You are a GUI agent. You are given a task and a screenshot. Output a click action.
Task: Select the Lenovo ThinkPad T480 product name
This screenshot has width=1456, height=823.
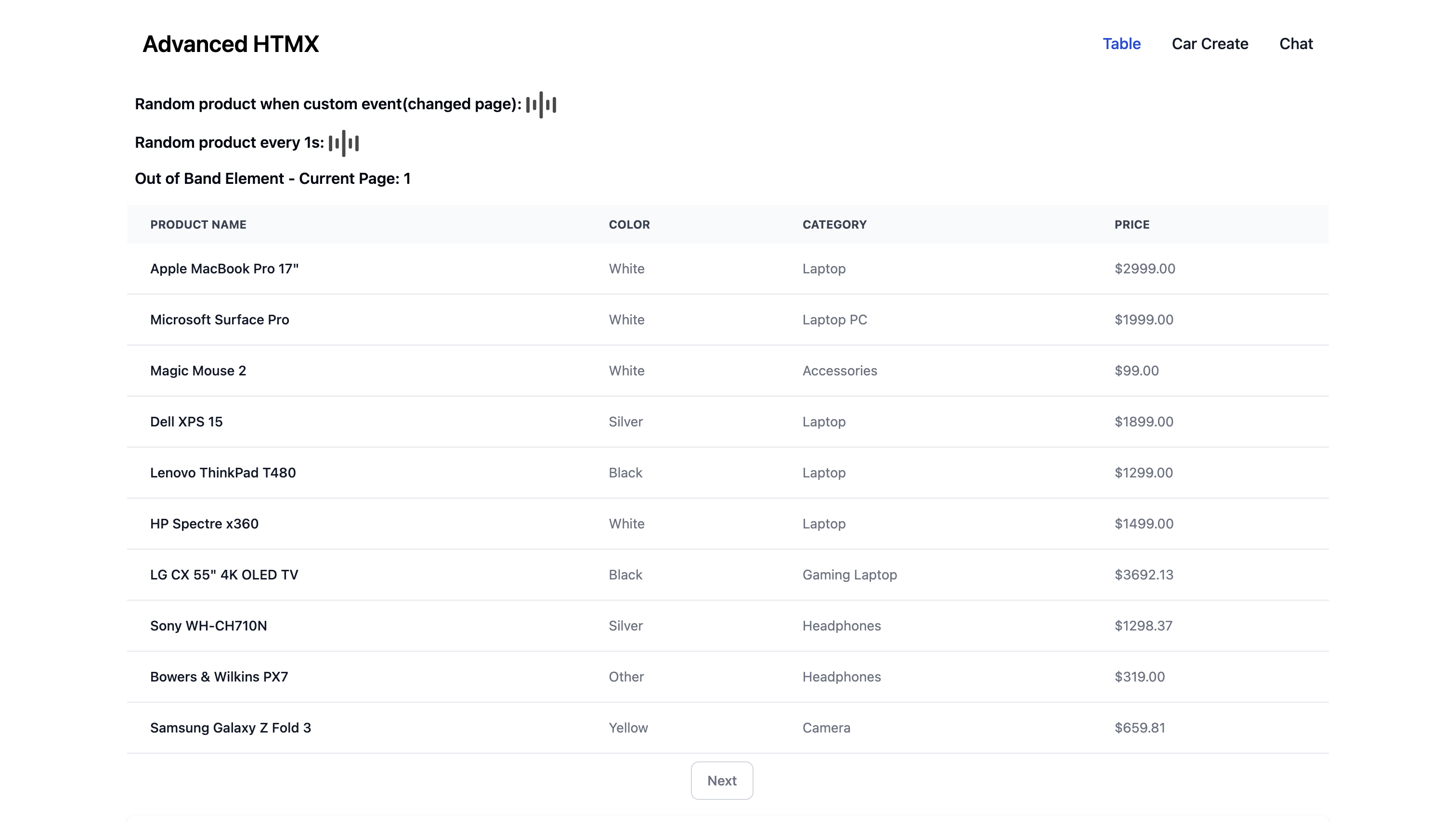[223, 473]
